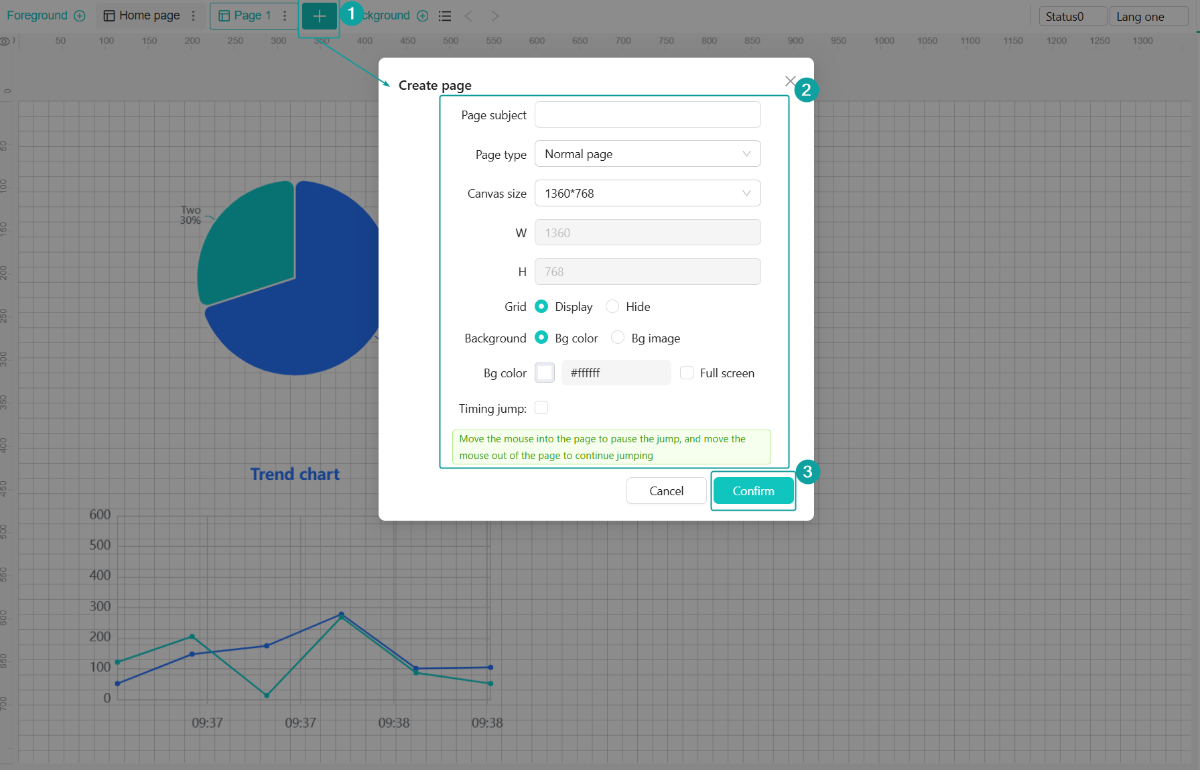This screenshot has width=1200, height=770.
Task: Open the Page 1 tab's more options
Action: pyautogui.click(x=285, y=16)
